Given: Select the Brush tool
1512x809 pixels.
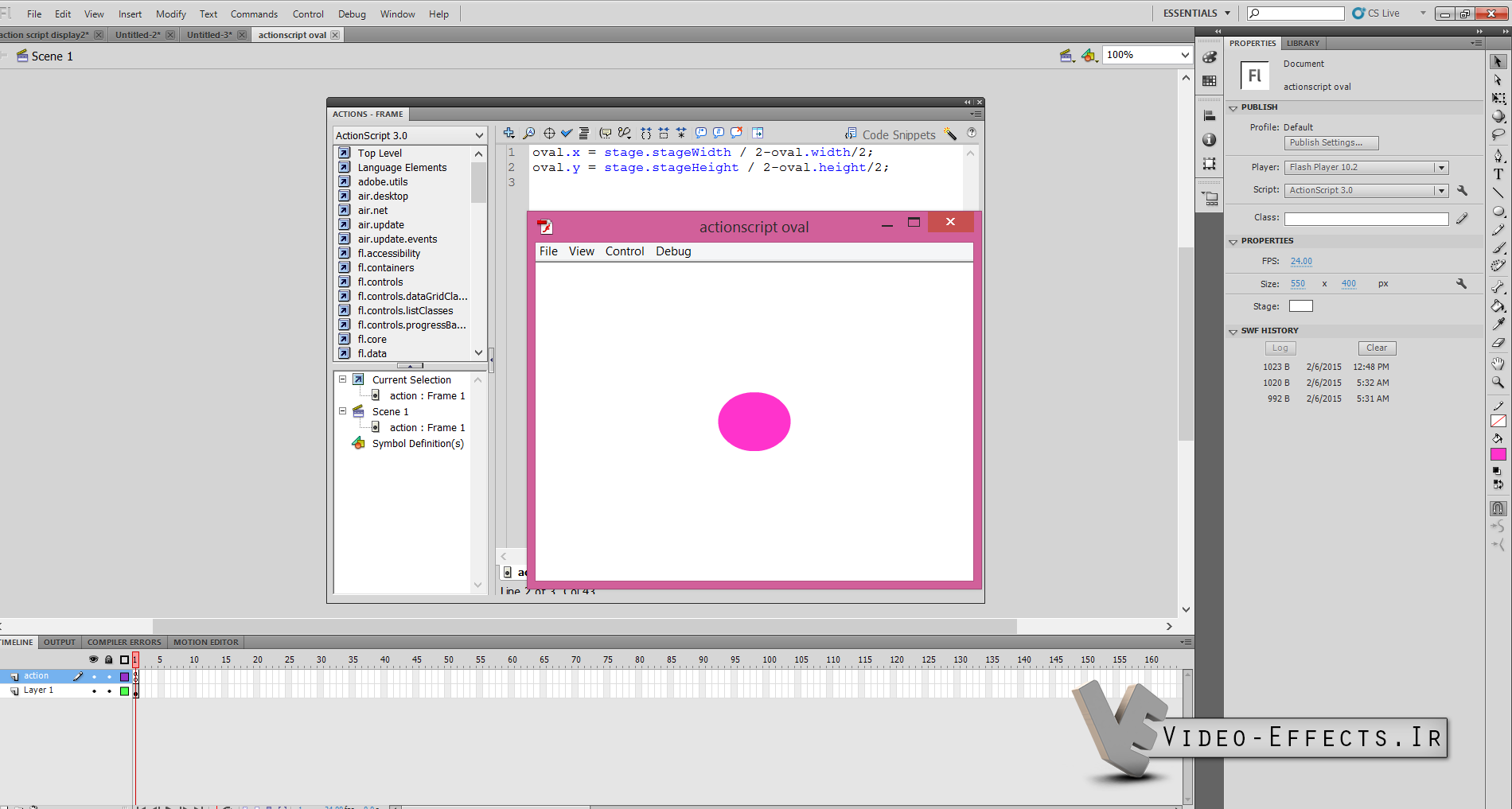Looking at the screenshot, I should (x=1498, y=248).
